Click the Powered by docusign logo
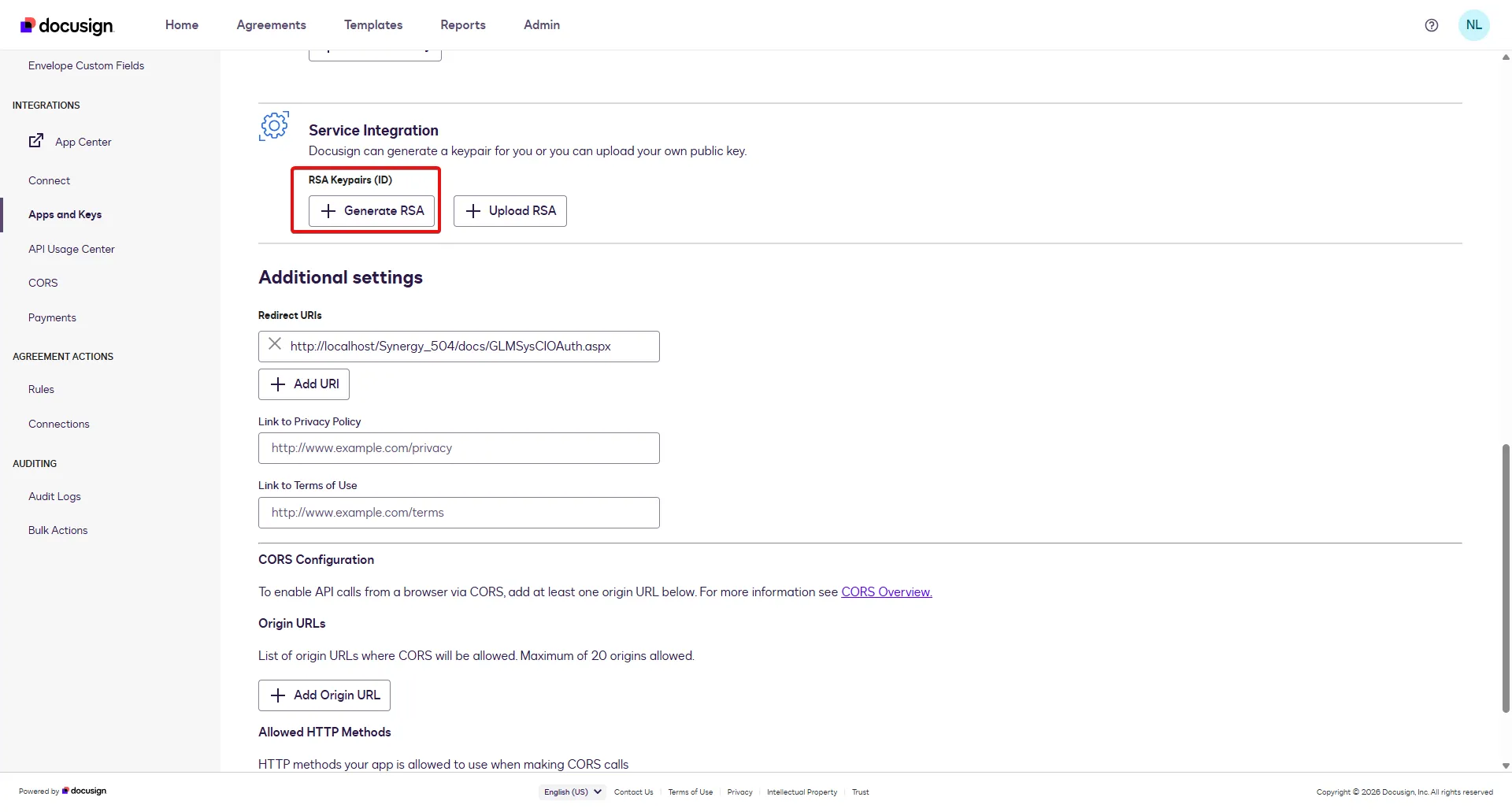This screenshot has width=1512, height=812. pos(61,791)
